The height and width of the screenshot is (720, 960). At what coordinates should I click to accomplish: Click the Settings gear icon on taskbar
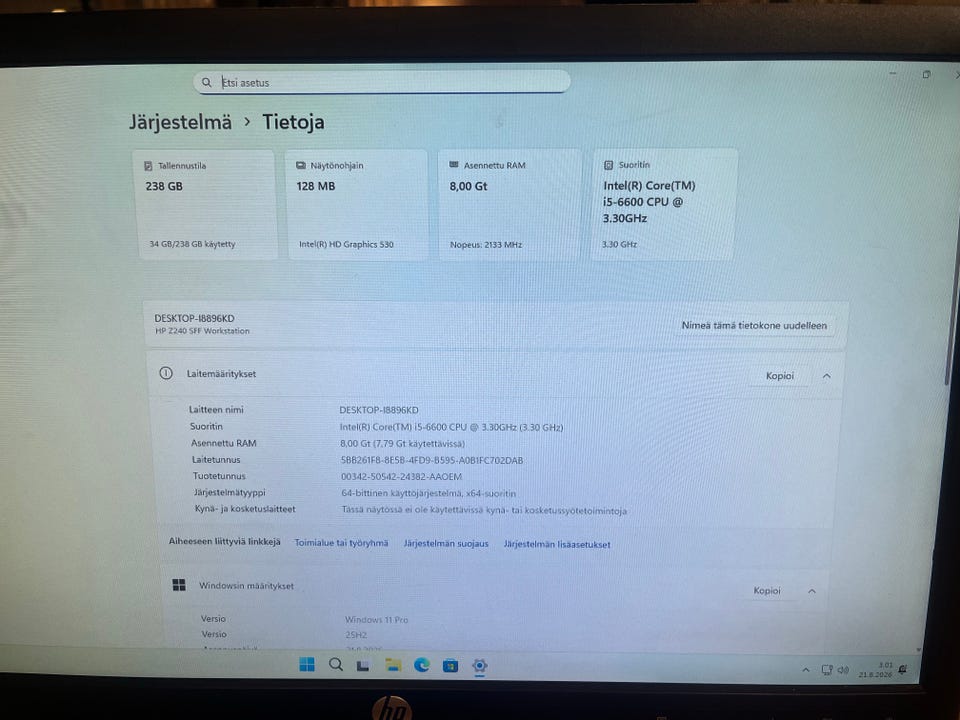tap(480, 666)
